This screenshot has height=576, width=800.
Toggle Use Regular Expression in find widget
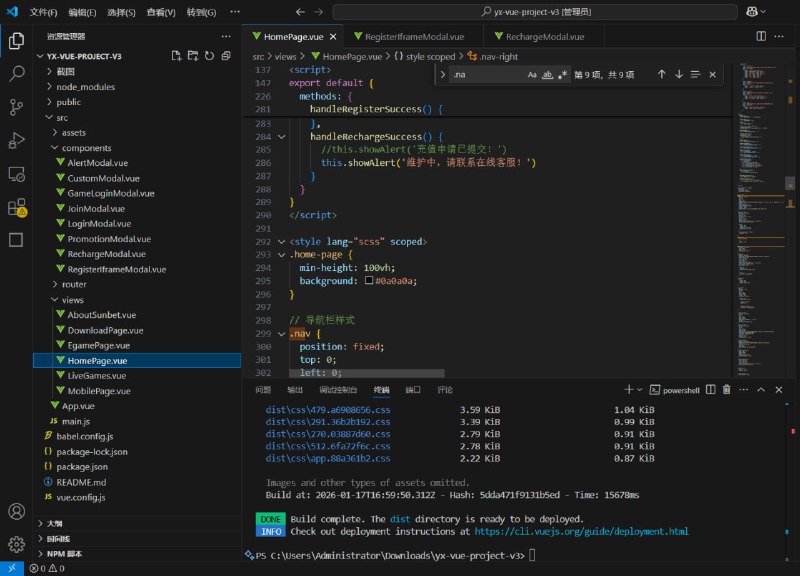[x=563, y=74]
